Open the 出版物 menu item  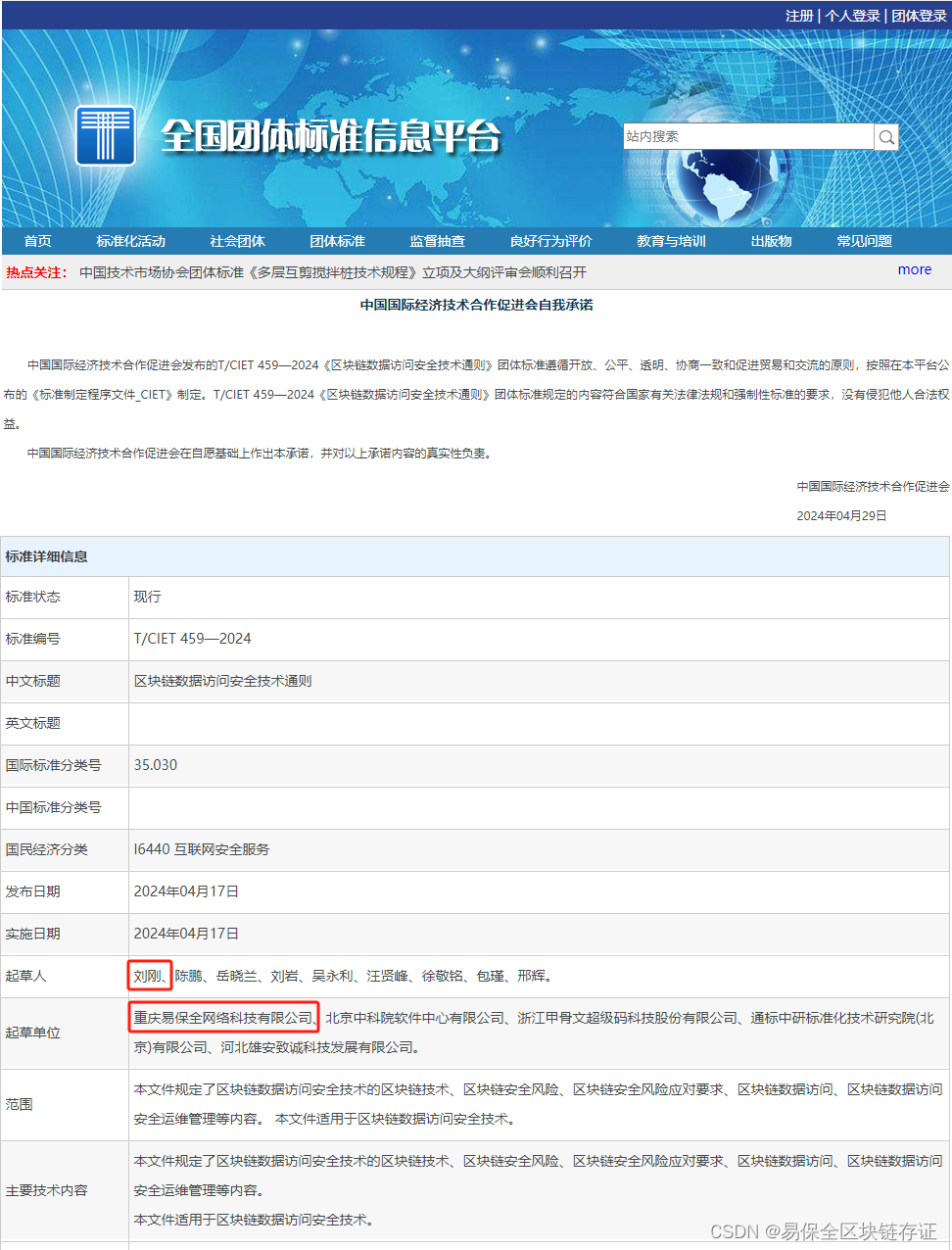pos(771,241)
